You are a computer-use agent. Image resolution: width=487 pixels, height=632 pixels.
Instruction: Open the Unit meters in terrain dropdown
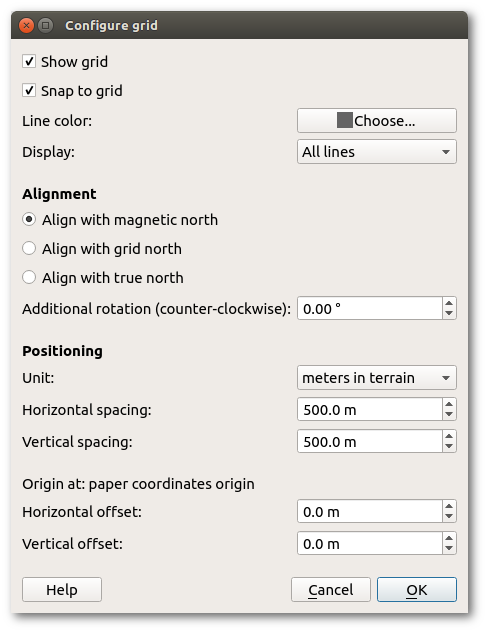click(377, 378)
